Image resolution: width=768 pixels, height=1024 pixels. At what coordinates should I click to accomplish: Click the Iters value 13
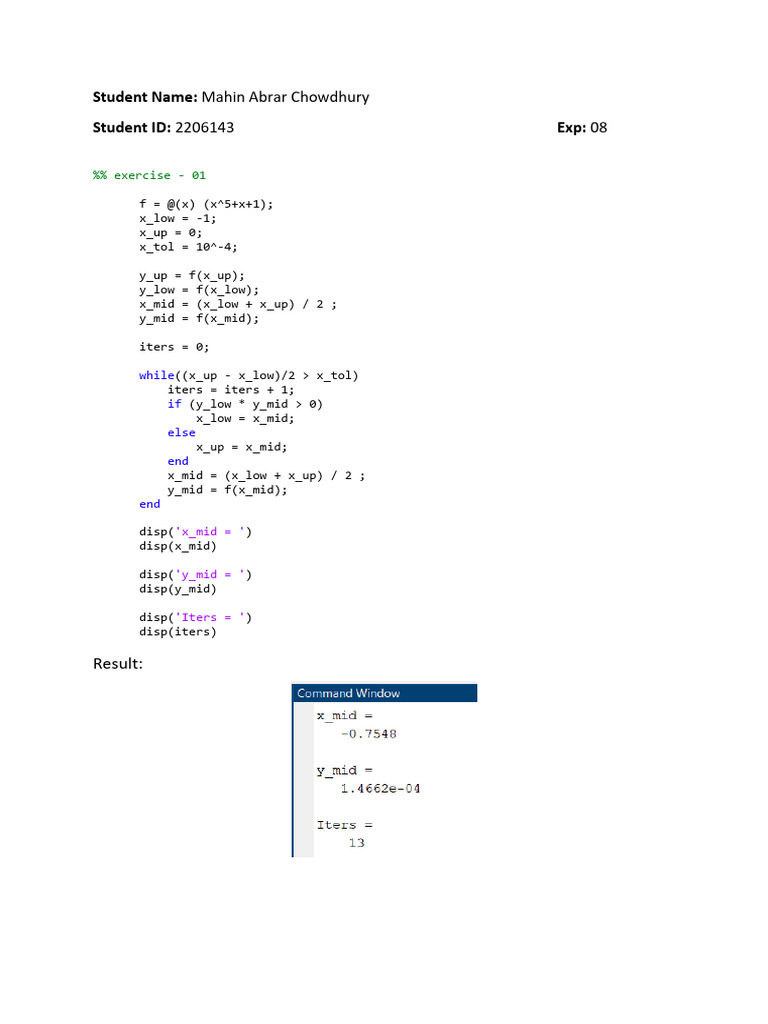[357, 843]
